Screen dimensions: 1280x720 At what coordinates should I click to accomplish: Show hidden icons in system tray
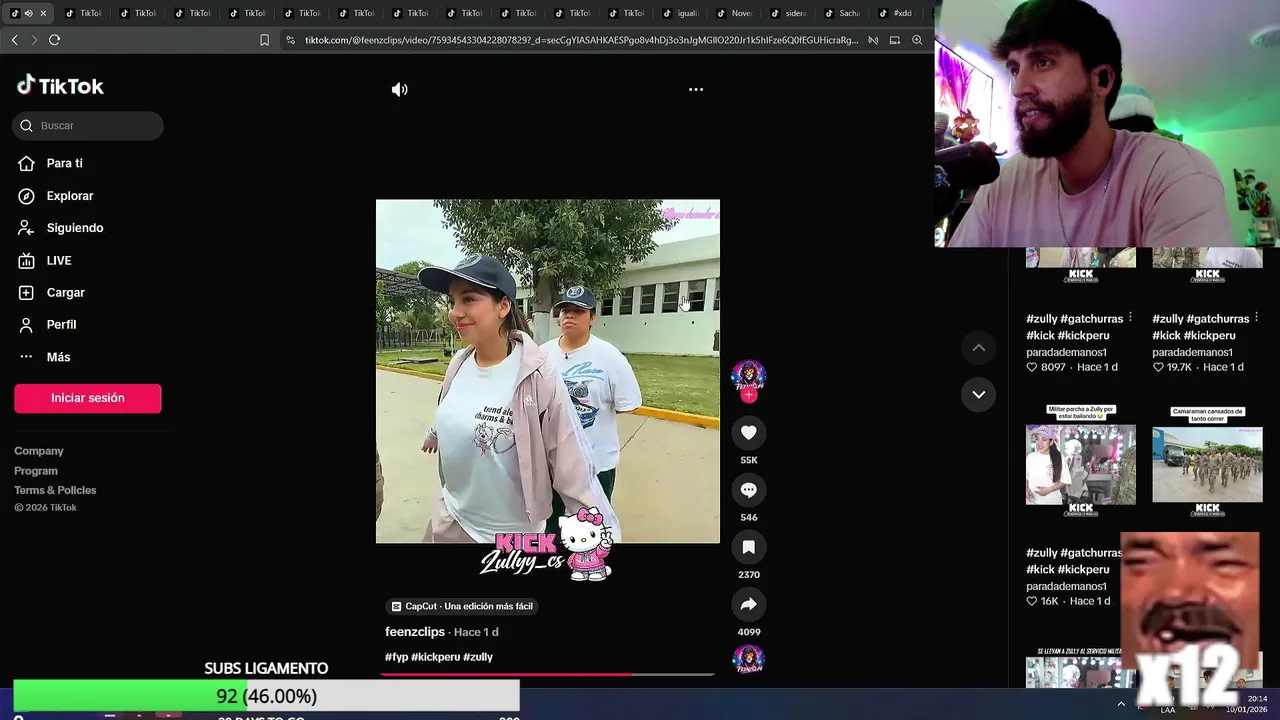(1121, 704)
